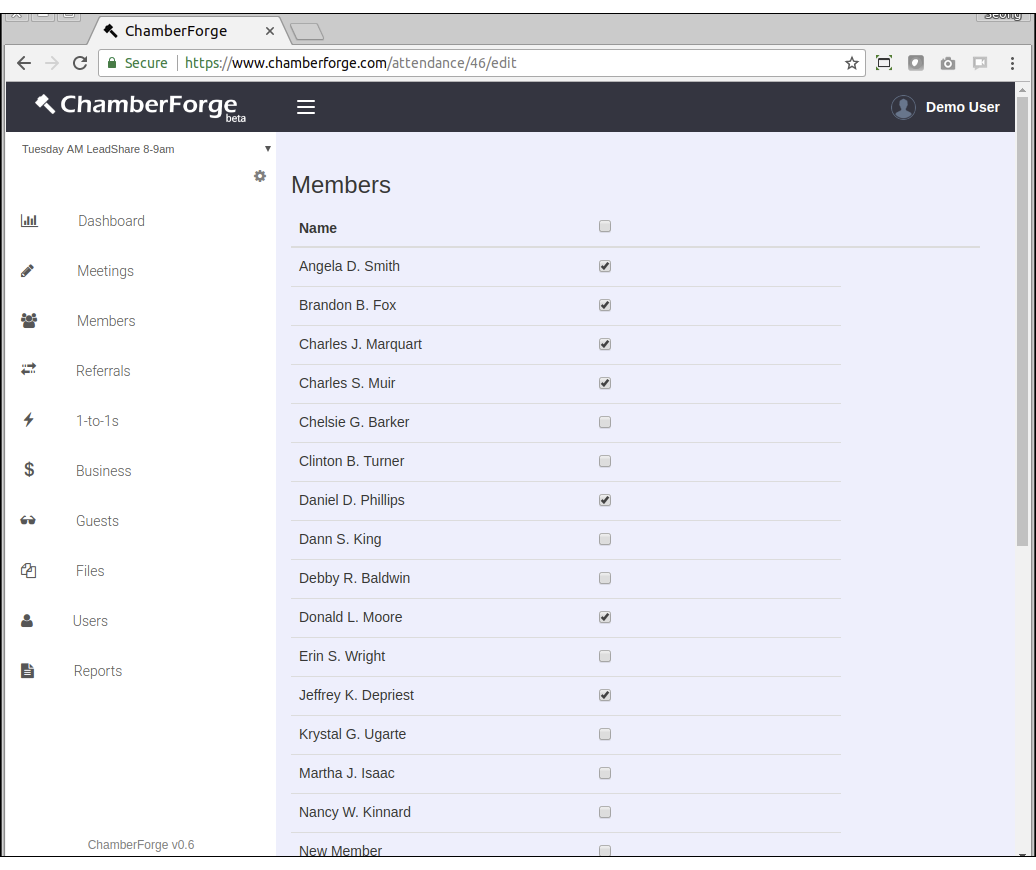Image resolution: width=1036 pixels, height=870 pixels.
Task: Mark Chelsie G. Barker as present
Action: click(605, 422)
